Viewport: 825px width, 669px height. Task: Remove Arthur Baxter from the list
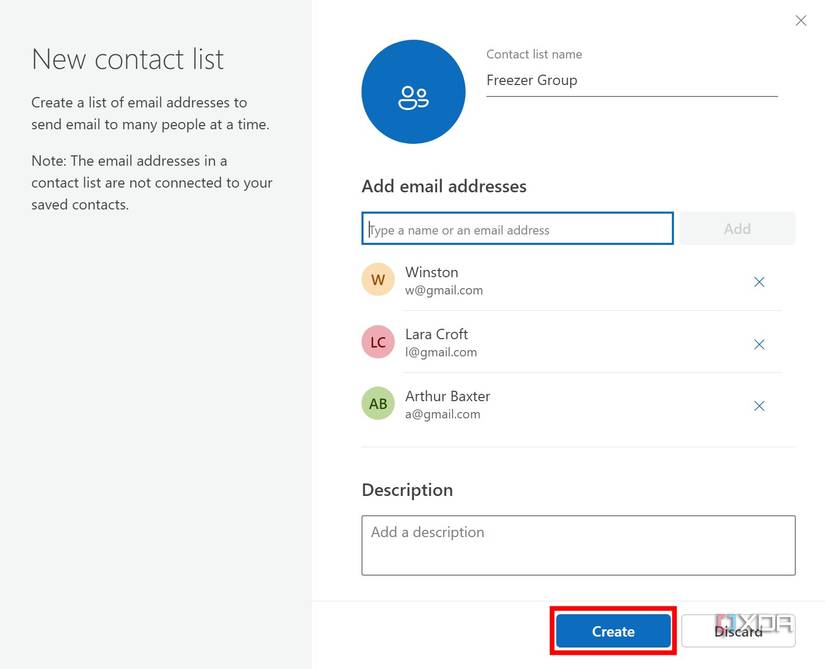pyautogui.click(x=759, y=406)
